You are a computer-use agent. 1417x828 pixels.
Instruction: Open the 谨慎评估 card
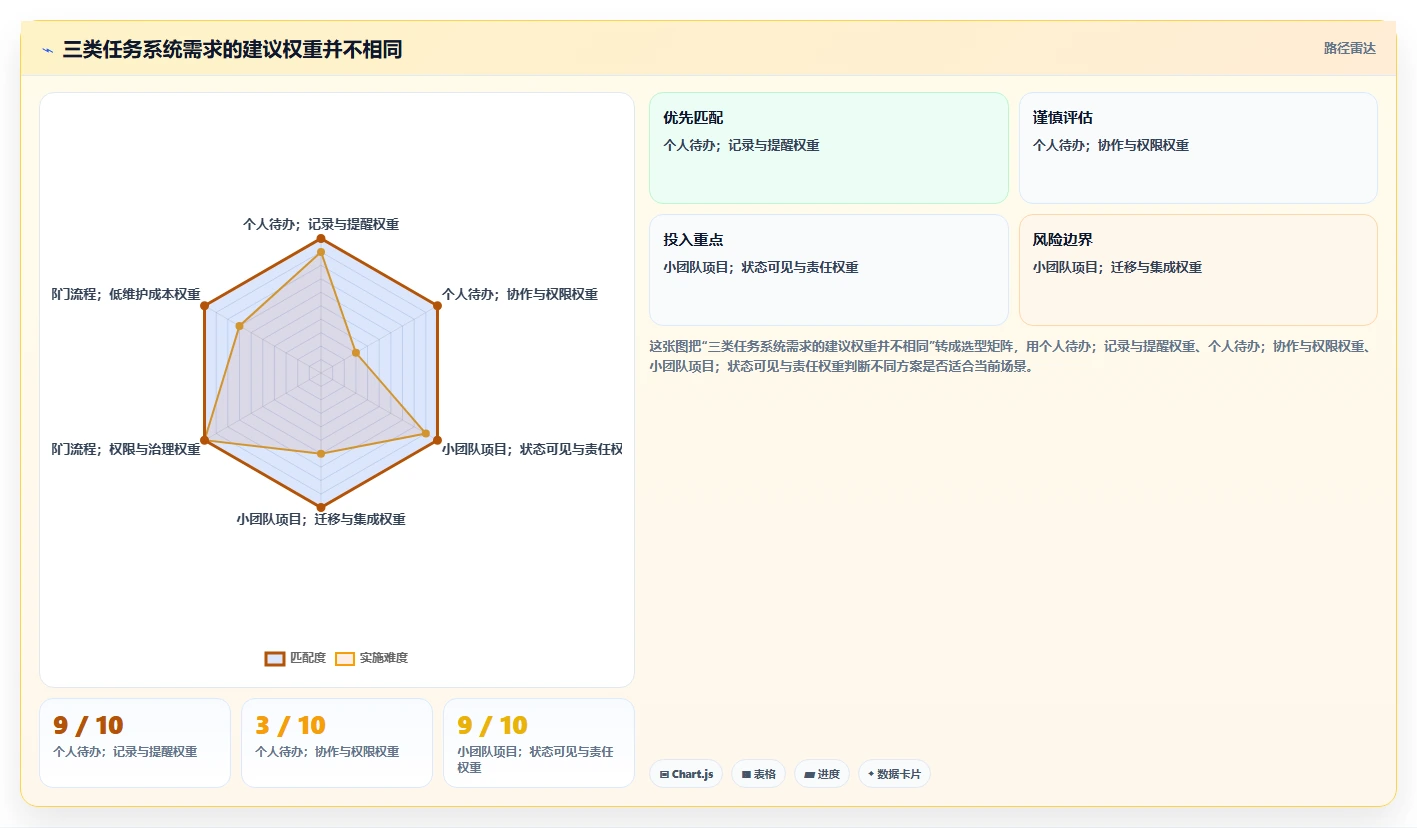[1198, 148]
